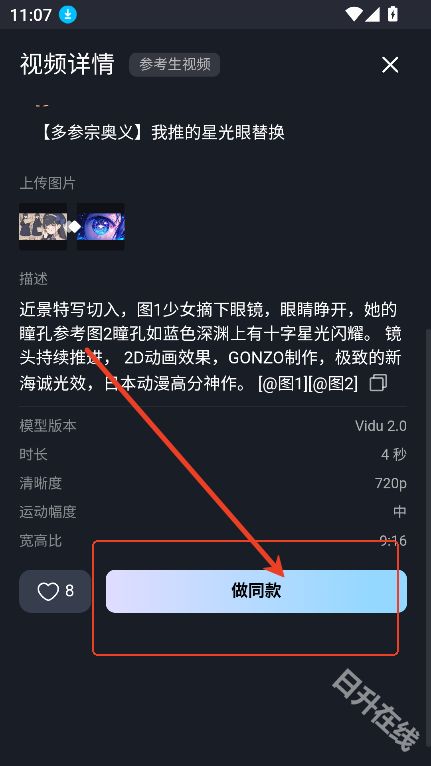
Task: Tap the [@图2] reference tag
Action: pos(333,384)
